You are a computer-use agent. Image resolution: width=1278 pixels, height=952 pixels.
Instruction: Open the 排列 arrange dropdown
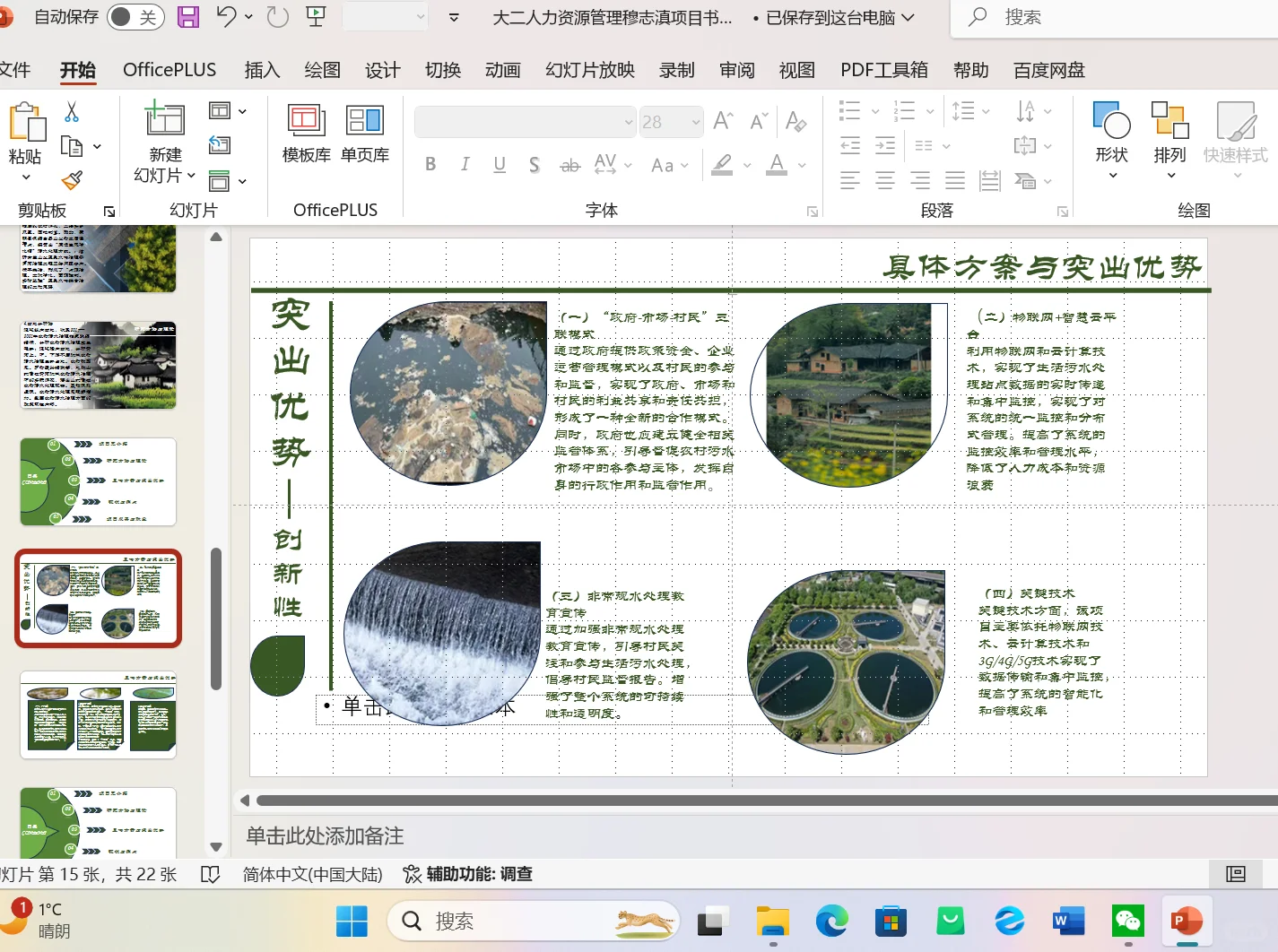click(1169, 136)
